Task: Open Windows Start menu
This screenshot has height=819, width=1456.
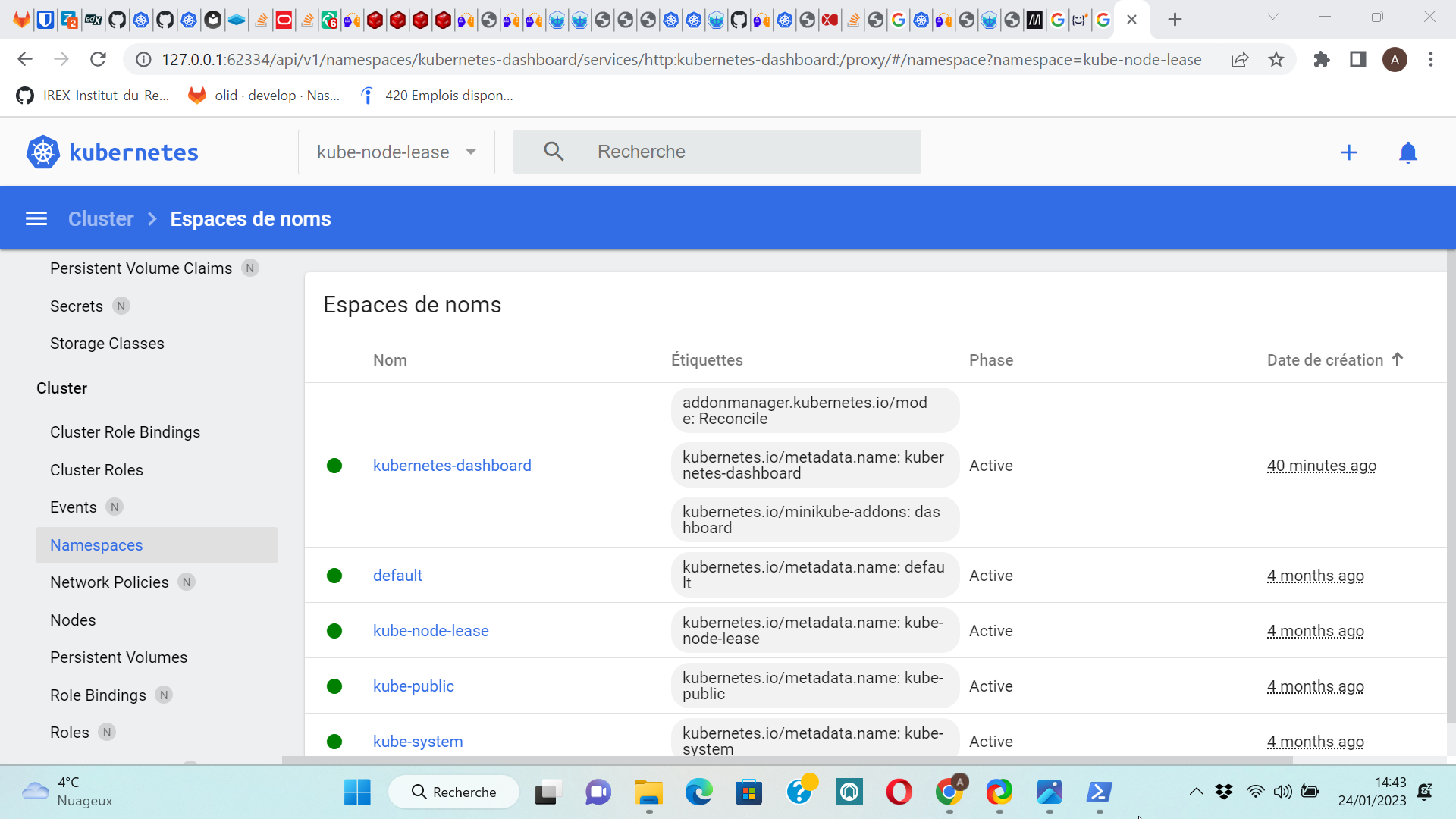Action: 357,792
